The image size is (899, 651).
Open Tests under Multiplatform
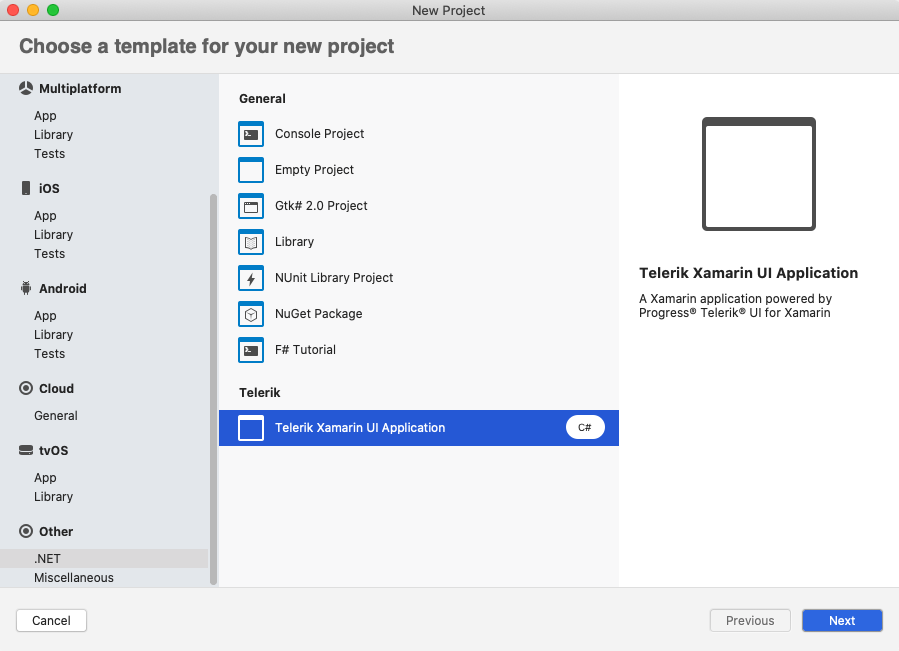point(49,154)
